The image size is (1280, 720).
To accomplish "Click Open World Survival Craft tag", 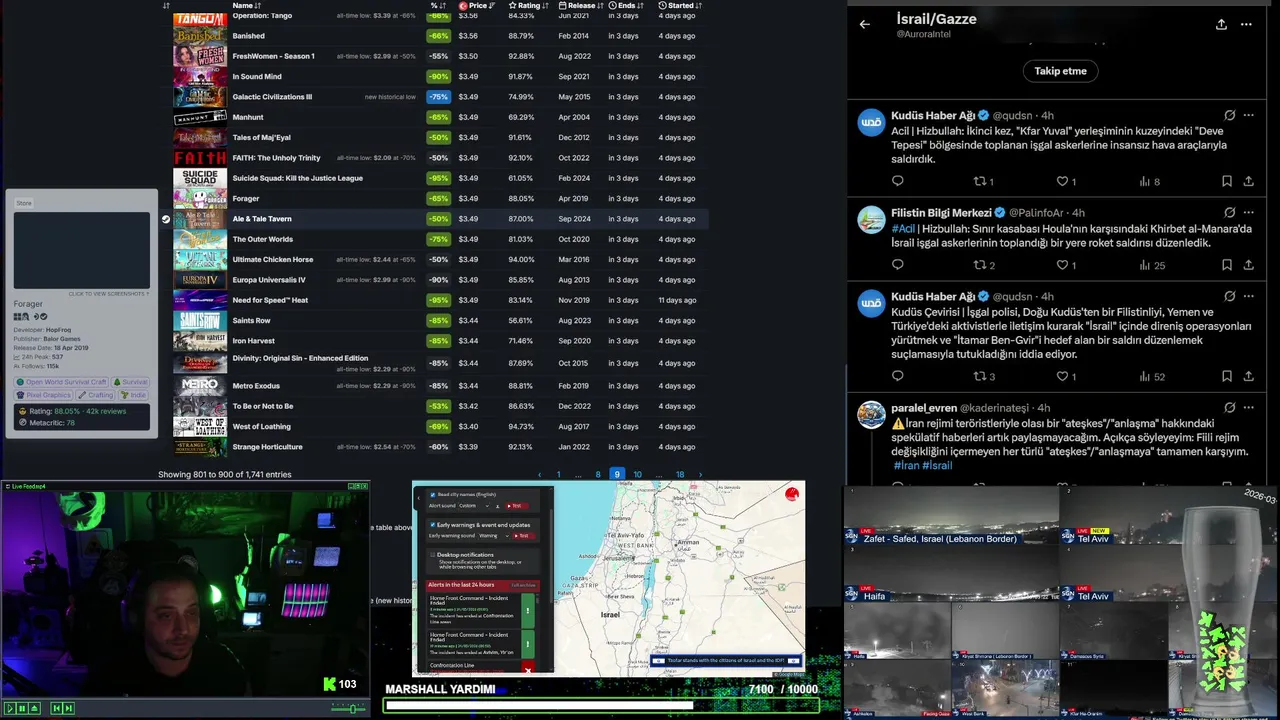I will (x=61, y=382).
